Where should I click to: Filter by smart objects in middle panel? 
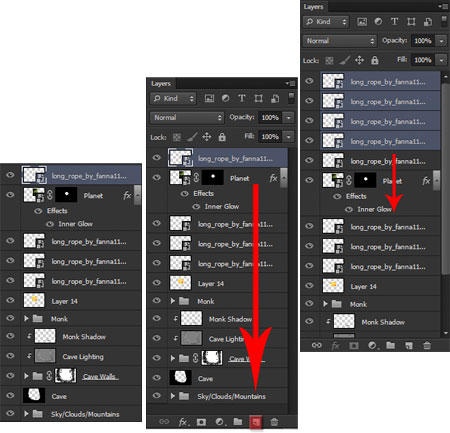[x=275, y=98]
